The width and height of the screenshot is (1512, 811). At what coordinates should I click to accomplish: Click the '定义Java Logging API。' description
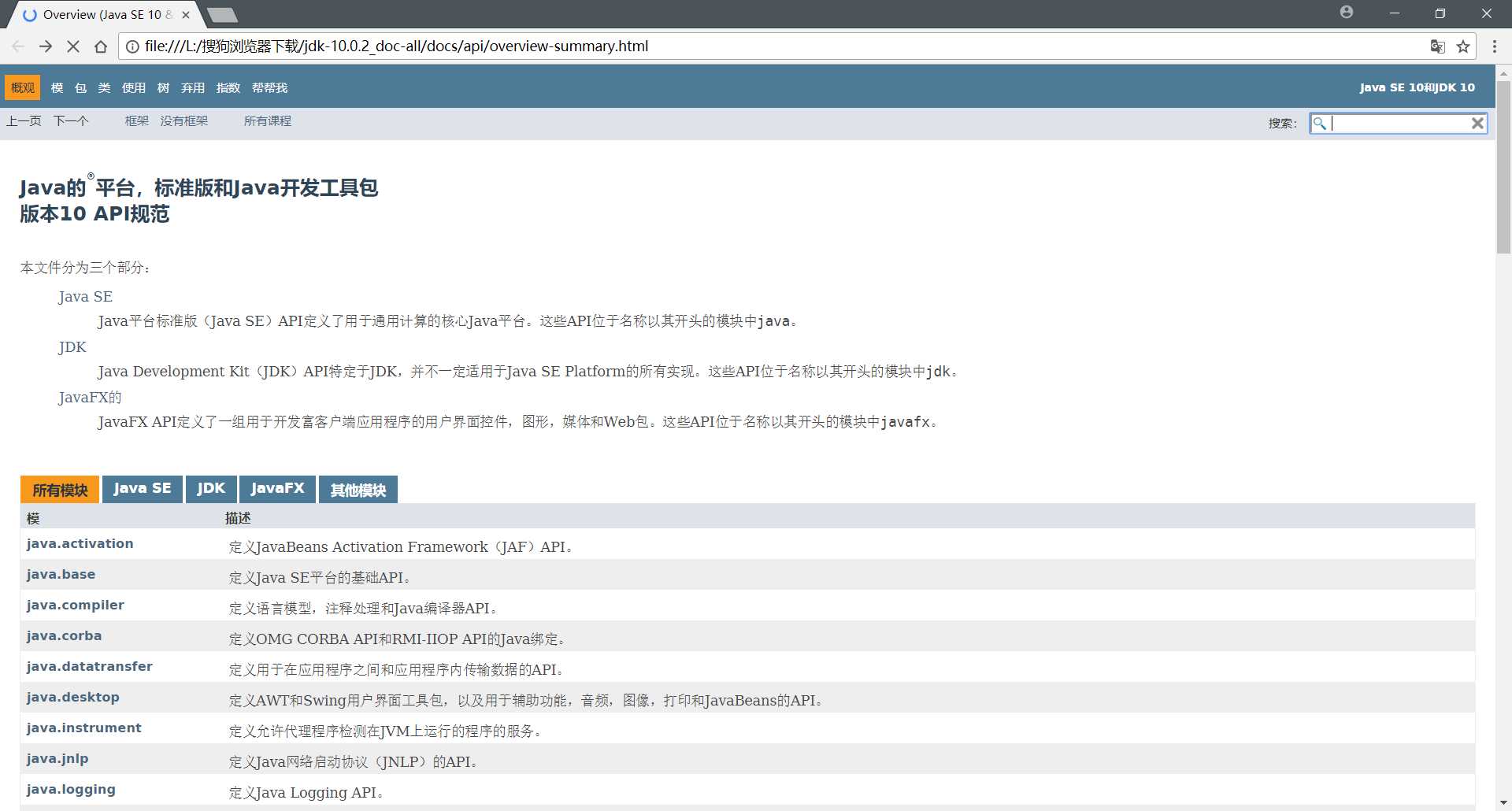[x=306, y=793]
